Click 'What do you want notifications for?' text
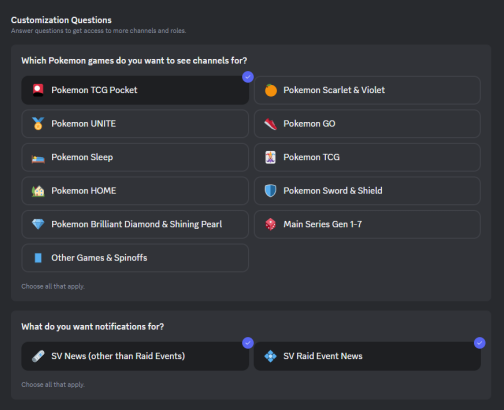Image resolution: width=504 pixels, height=410 pixels. (93, 327)
